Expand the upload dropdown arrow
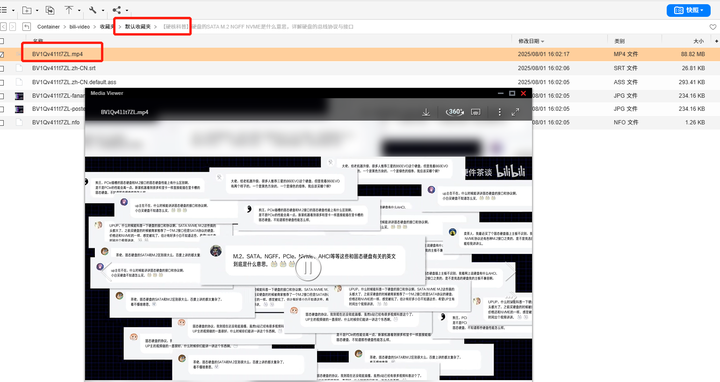Image resolution: width=720 pixels, height=382 pixels. pyautogui.click(x=79, y=10)
